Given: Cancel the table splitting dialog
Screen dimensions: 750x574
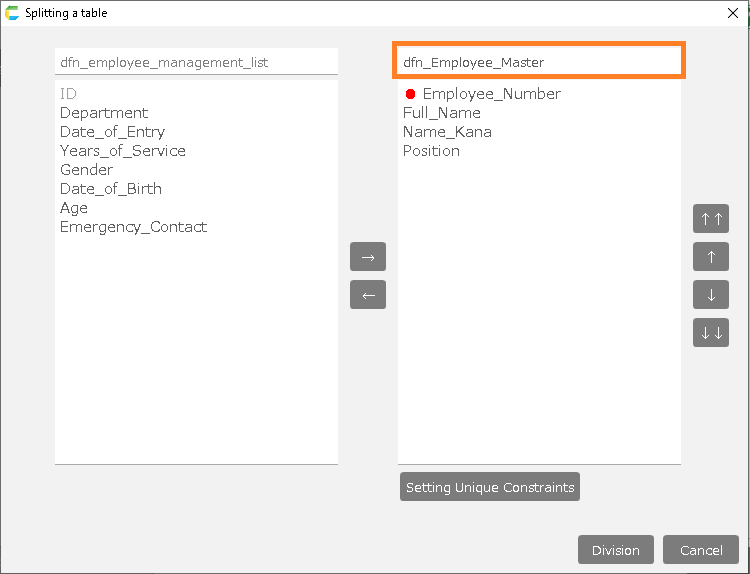Looking at the screenshot, I should click(x=700, y=550).
